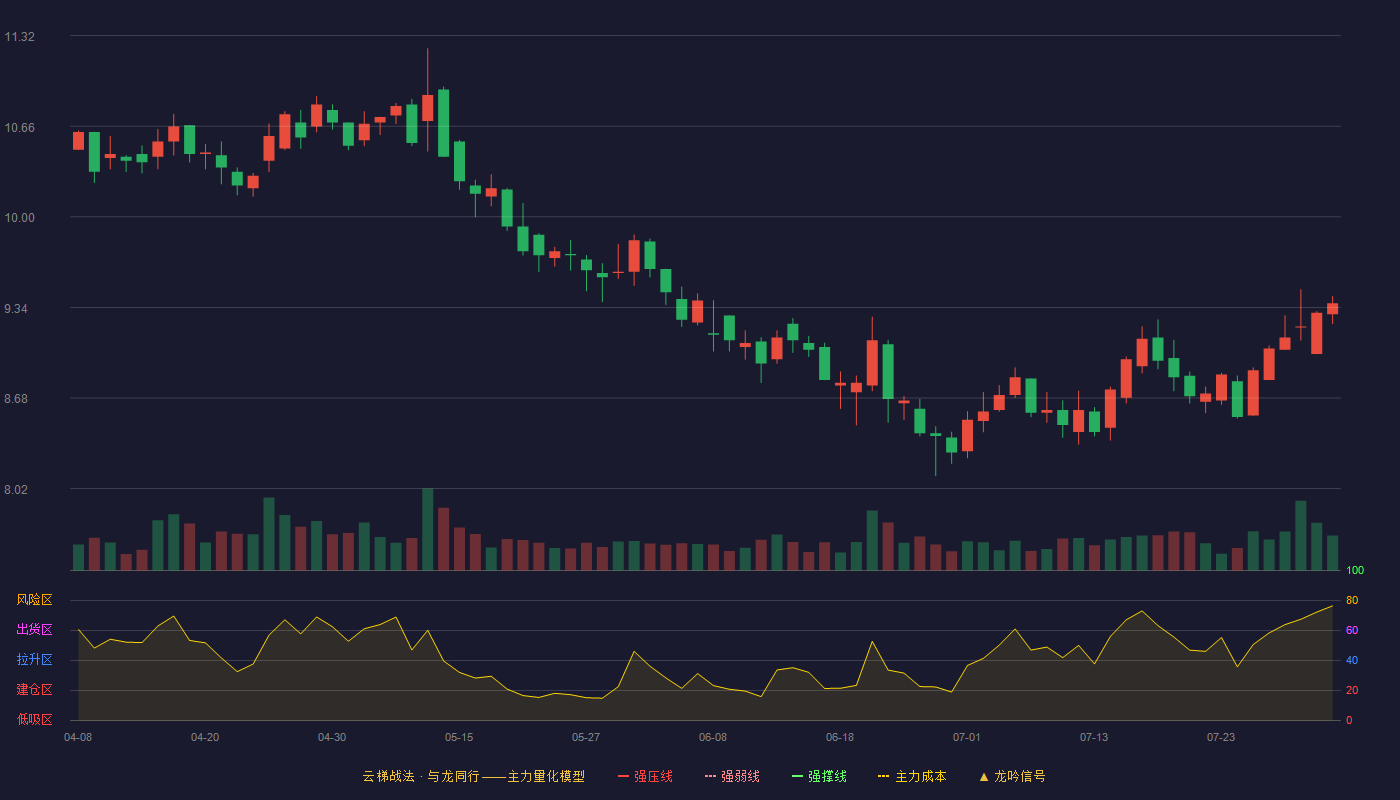Toggle the 主力成本 legend series

(912, 776)
